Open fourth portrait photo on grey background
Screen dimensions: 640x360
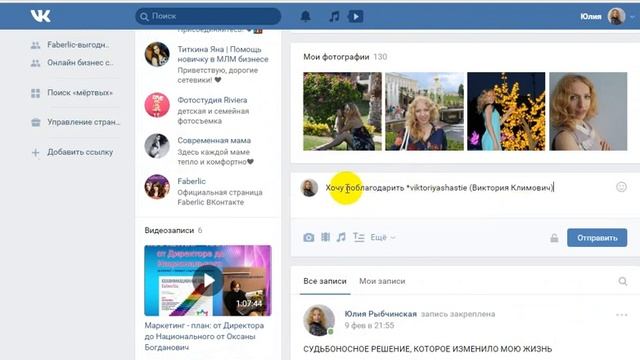[x=588, y=111]
